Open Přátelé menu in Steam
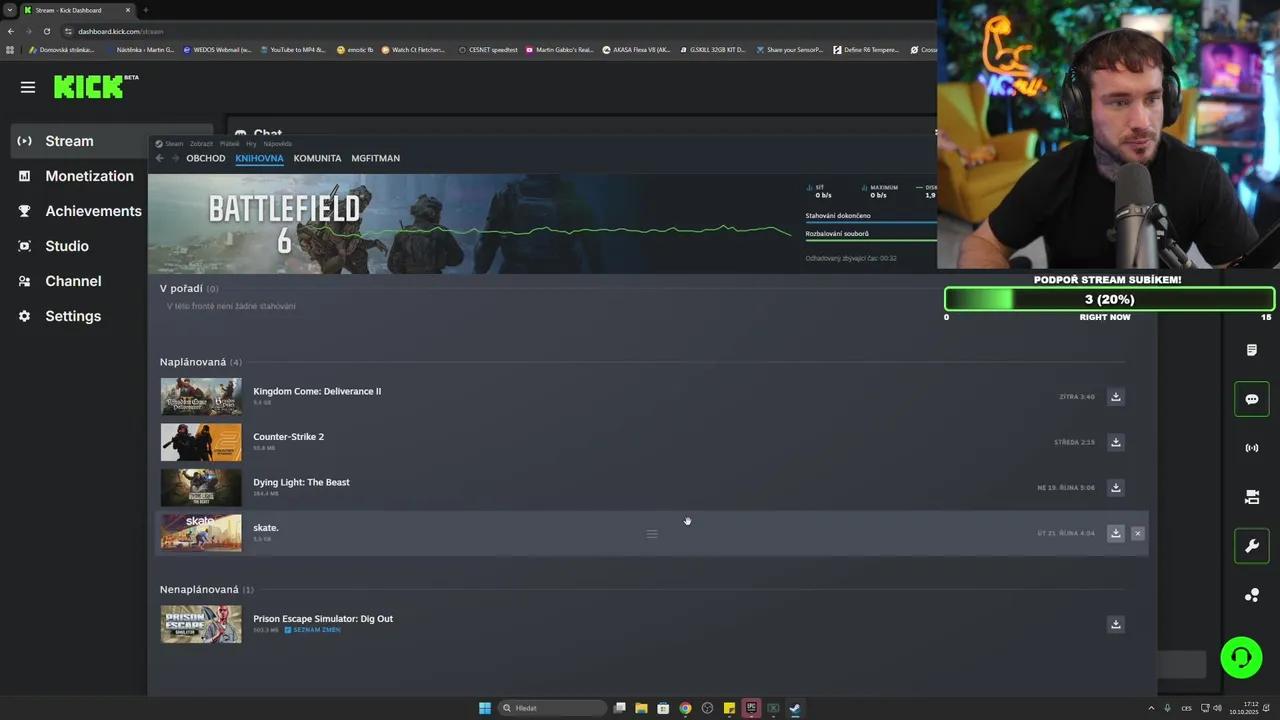The width and height of the screenshot is (1280, 720). (x=229, y=144)
